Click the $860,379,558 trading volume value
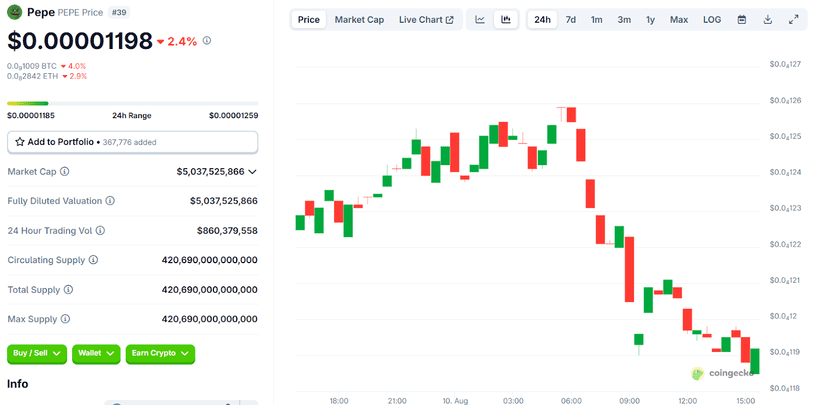This screenshot has width=825, height=405. click(x=227, y=230)
